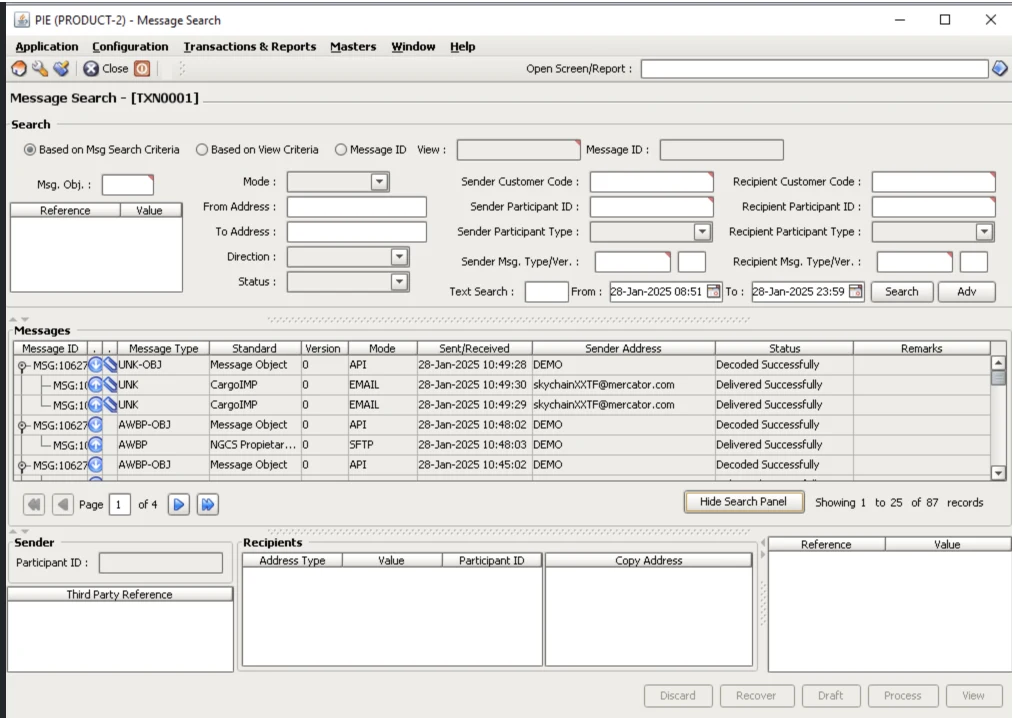The height and width of the screenshot is (718, 1013).
Task: Click the View button at the bottom
Action: [973, 695]
